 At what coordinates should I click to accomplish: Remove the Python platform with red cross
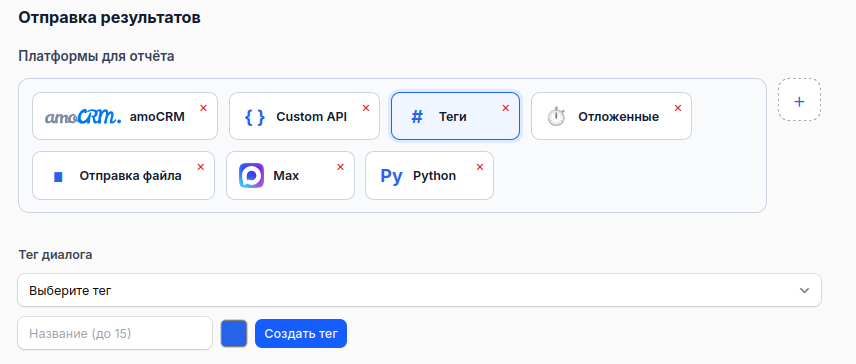pyautogui.click(x=480, y=167)
